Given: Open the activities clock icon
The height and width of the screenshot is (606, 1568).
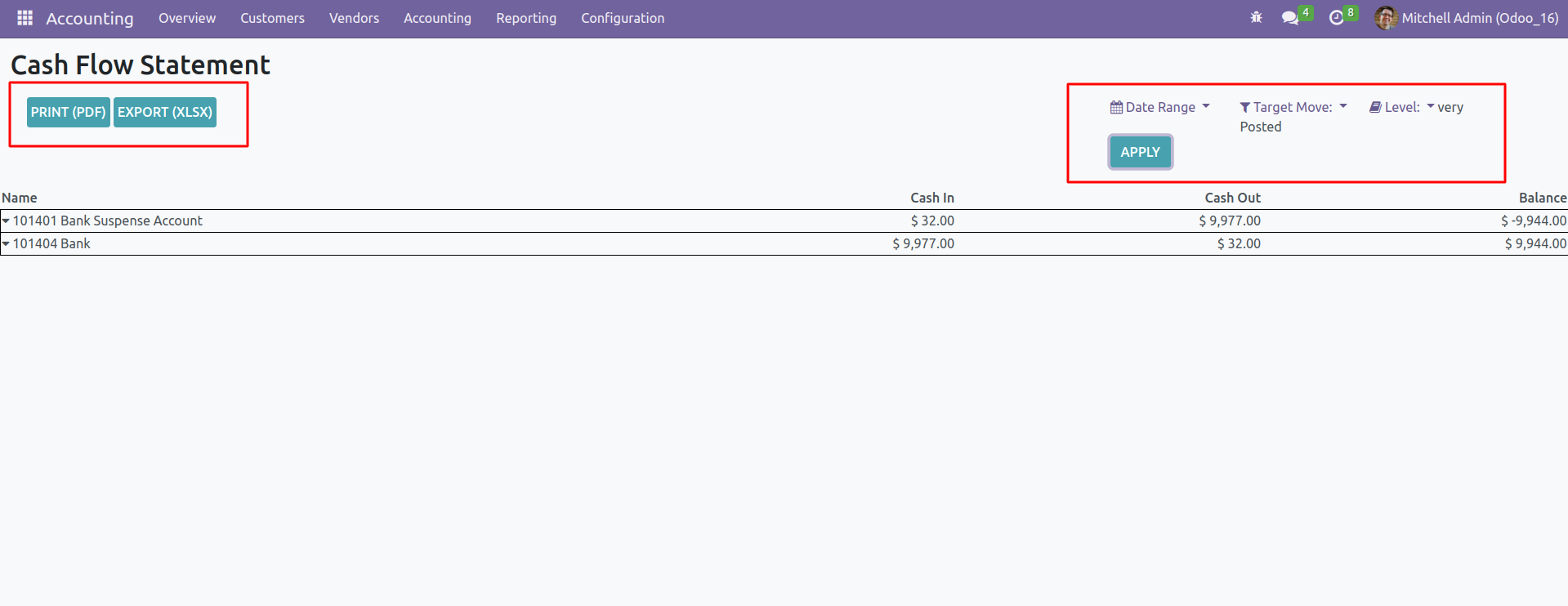Looking at the screenshot, I should [x=1337, y=18].
